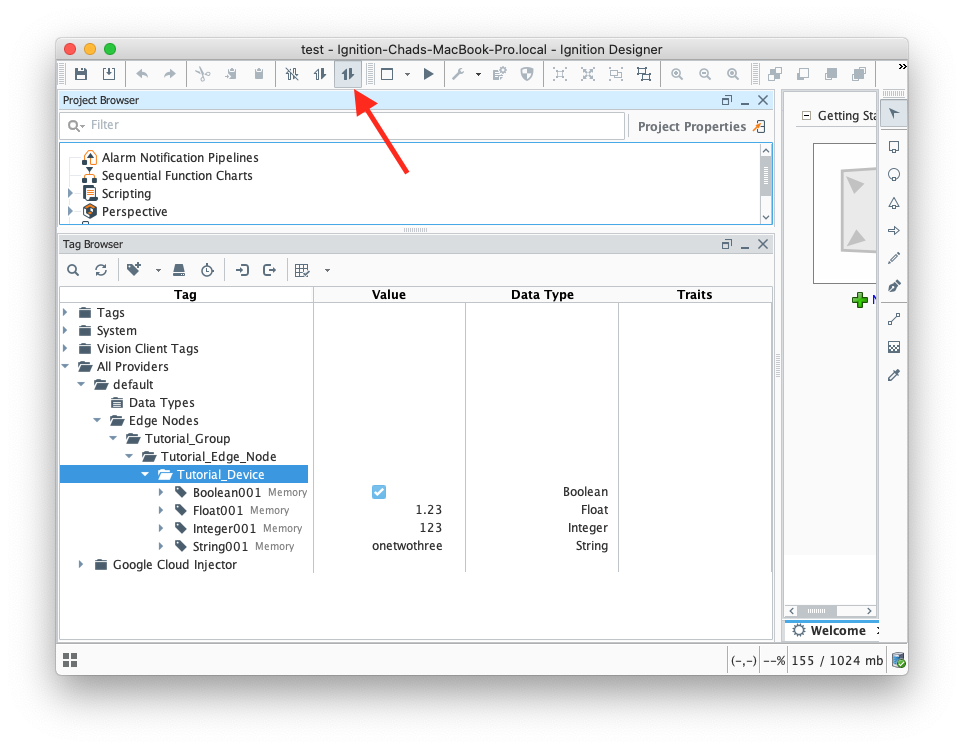This screenshot has width=964, height=749.
Task: Enable read/write communication mode in toolbar
Action: pyautogui.click(x=348, y=74)
